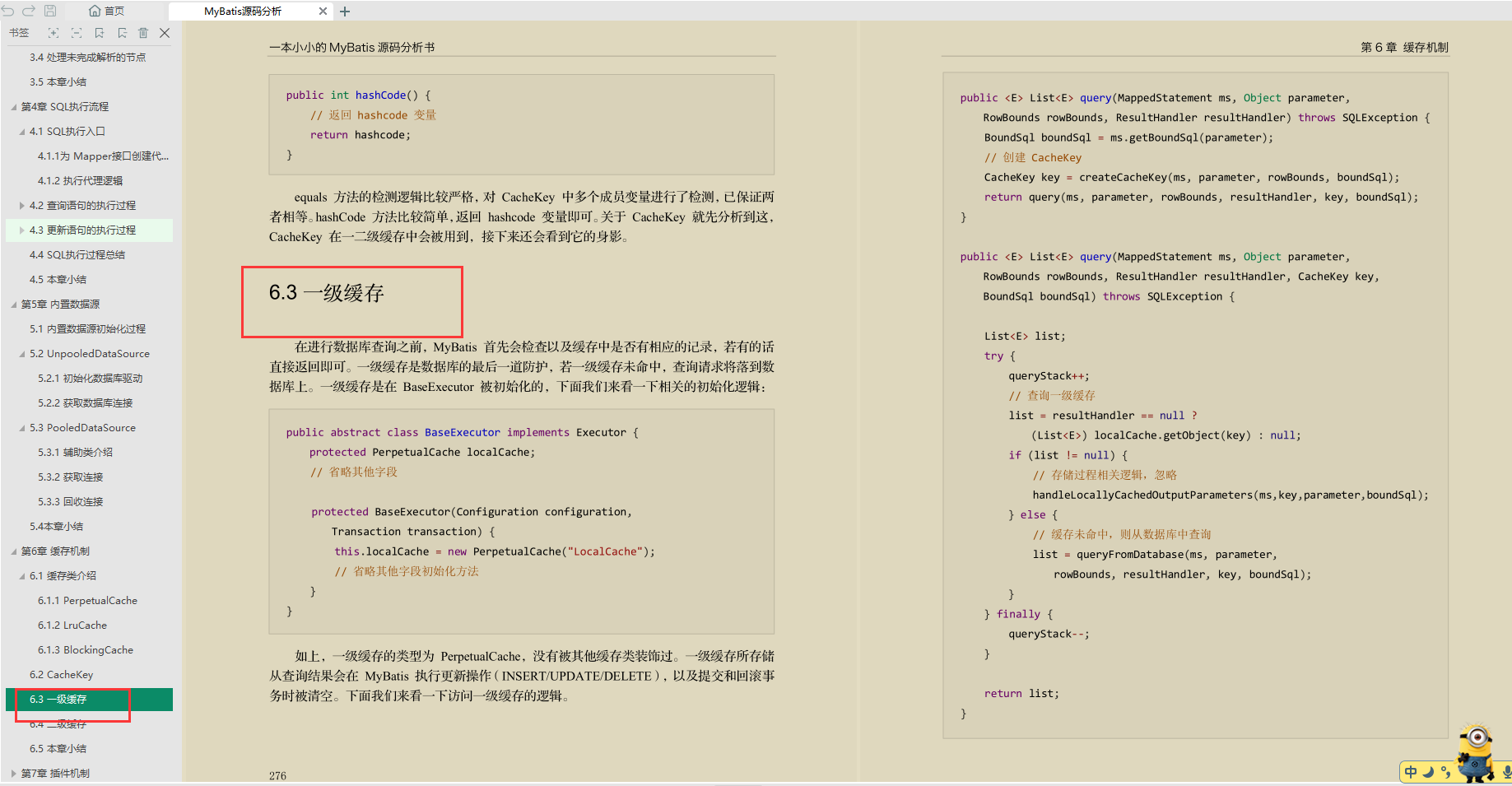Image resolution: width=1512 pixels, height=786 pixels.
Task: Jump to 4.3 更新语句的执行过程
Action: click(82, 230)
